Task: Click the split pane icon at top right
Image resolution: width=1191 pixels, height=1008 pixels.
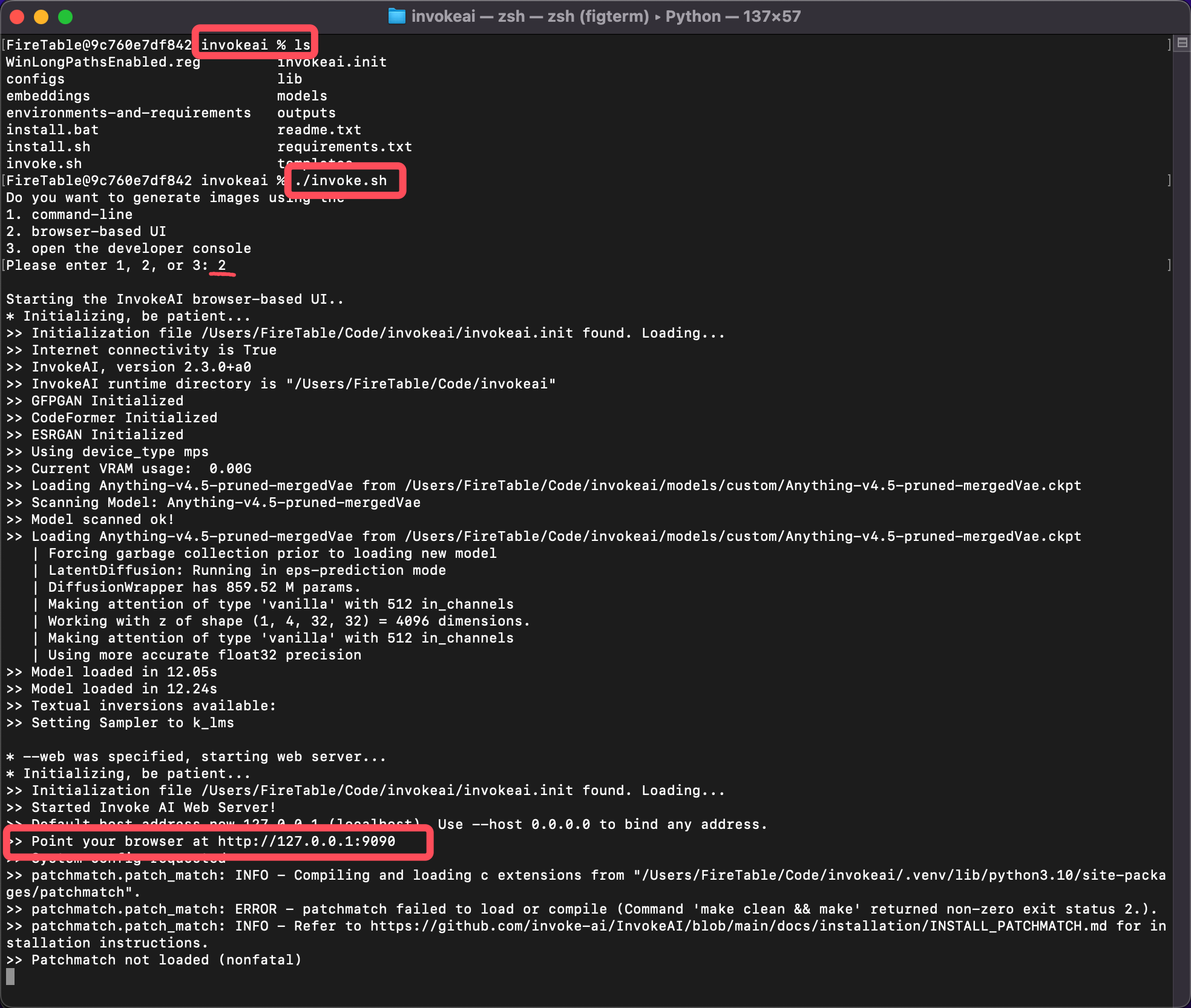Action: (1182, 43)
